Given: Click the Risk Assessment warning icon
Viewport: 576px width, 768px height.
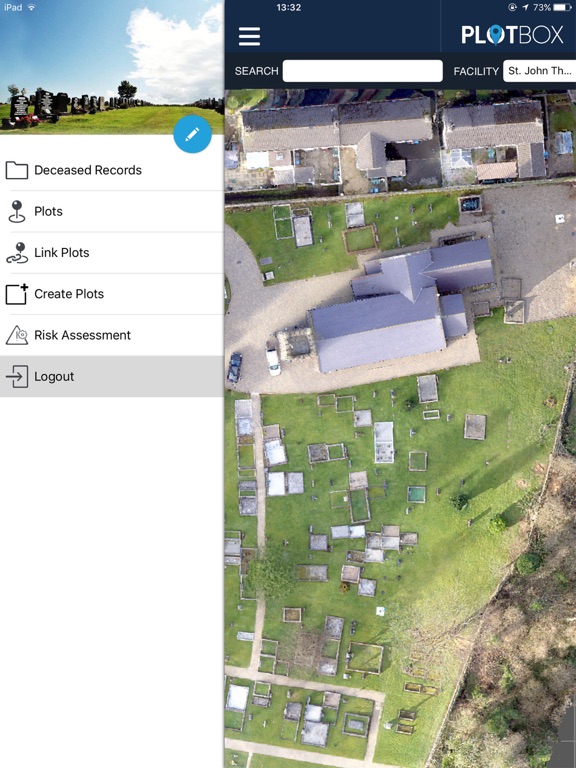Looking at the screenshot, I should point(17,335).
